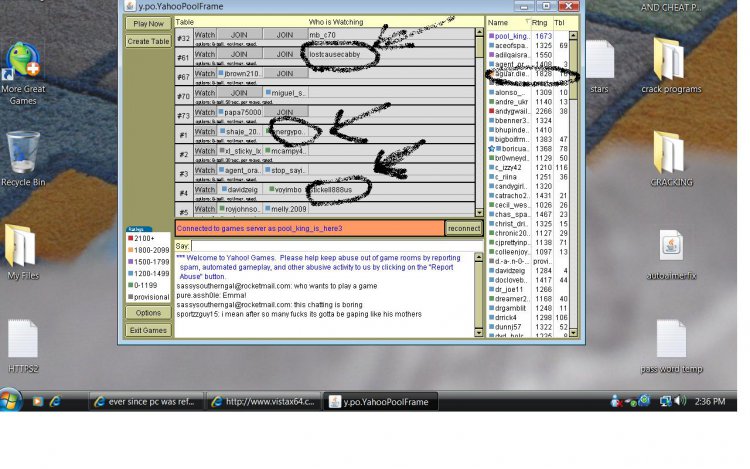Viewport: 750px width, 469px height.
Task: Open the network tray icon
Action: pyautogui.click(x=665, y=401)
